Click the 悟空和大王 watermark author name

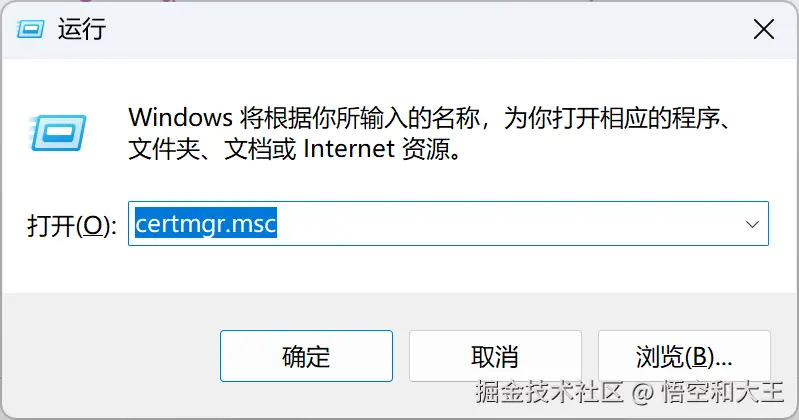[x=723, y=392]
